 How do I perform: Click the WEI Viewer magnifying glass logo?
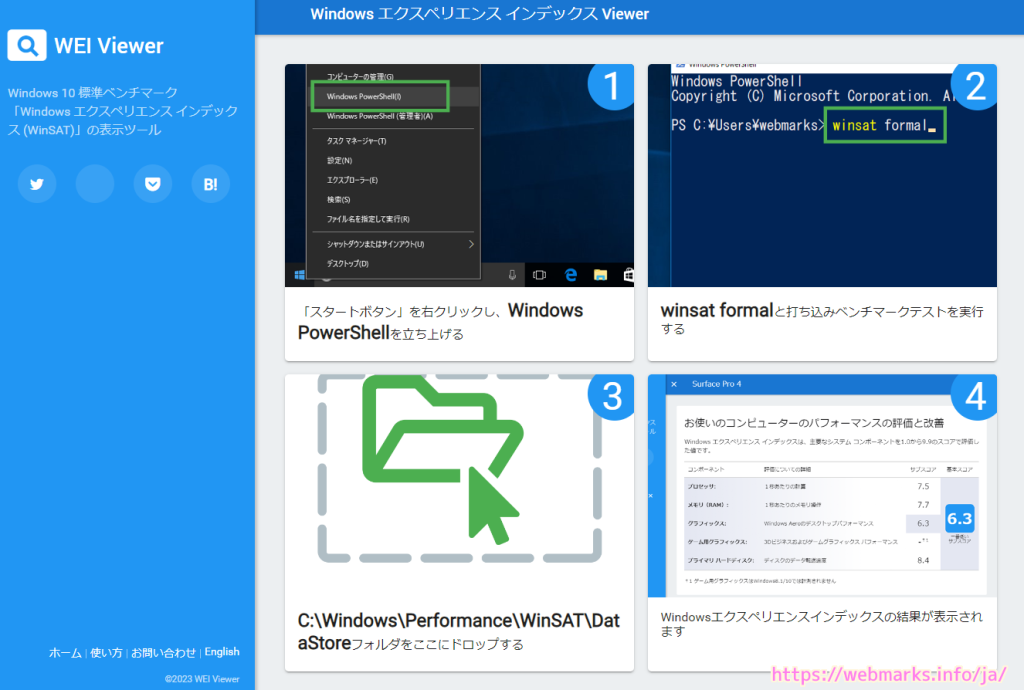(27, 45)
